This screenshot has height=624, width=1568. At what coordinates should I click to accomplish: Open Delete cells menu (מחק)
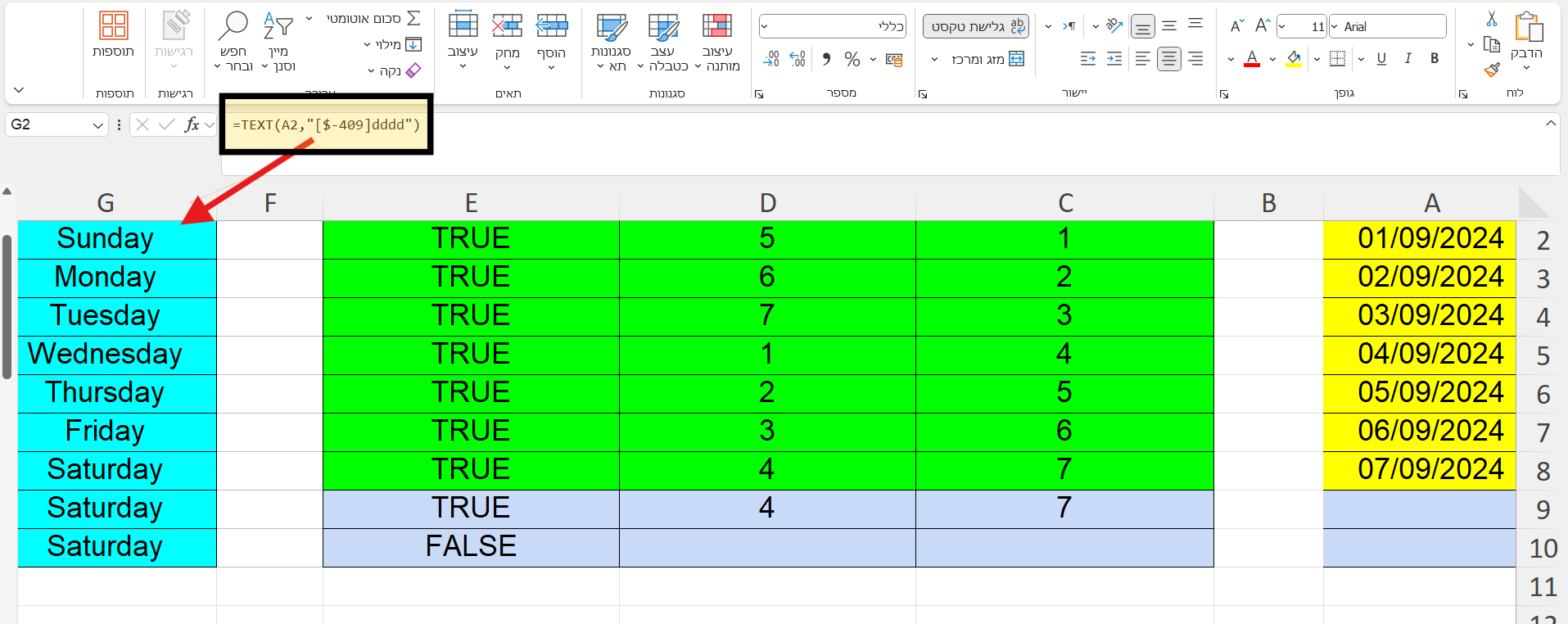click(x=507, y=41)
